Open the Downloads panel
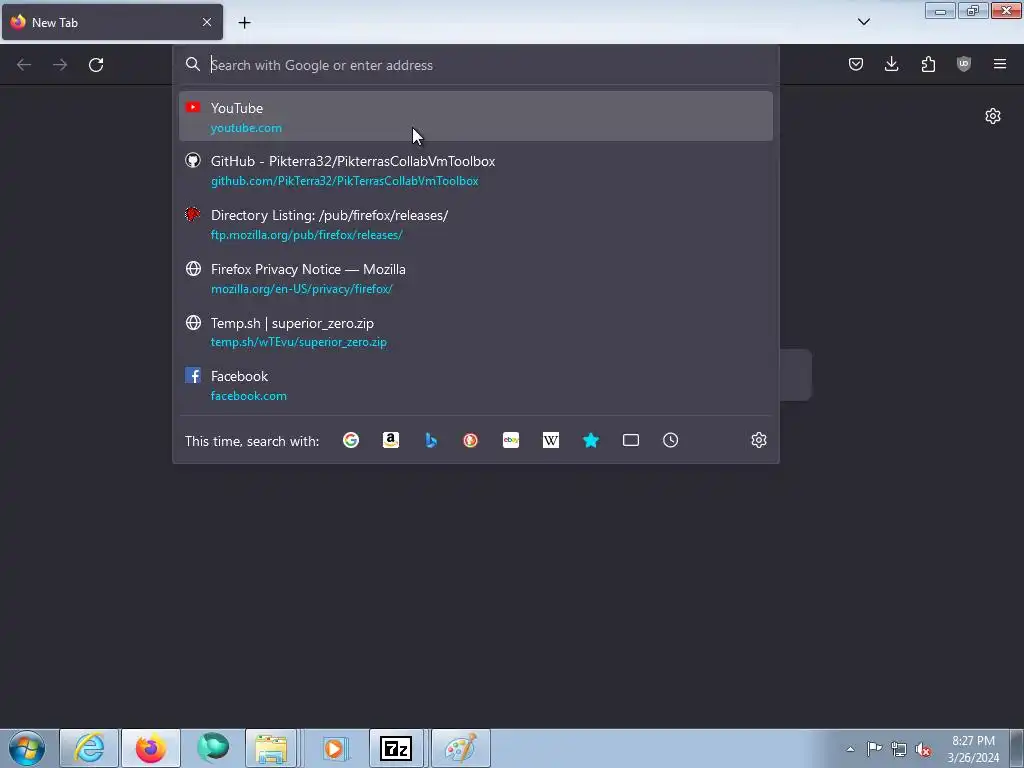The width and height of the screenshot is (1024, 768). (x=891, y=64)
